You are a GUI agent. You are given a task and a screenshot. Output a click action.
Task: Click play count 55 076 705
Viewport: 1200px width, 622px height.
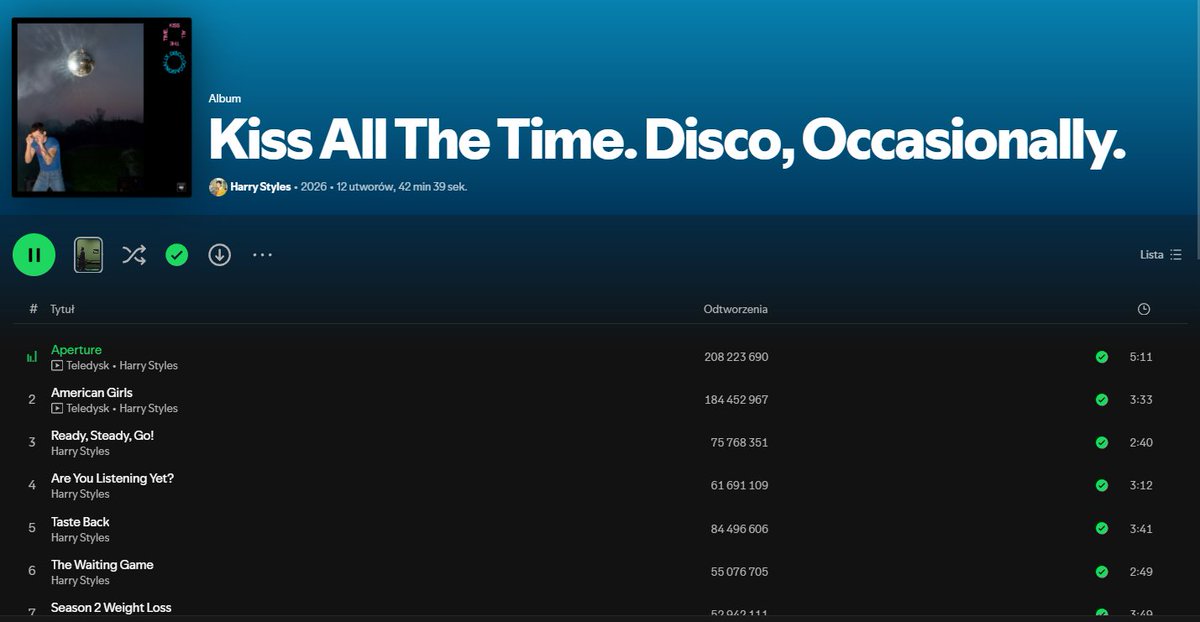[739, 572]
